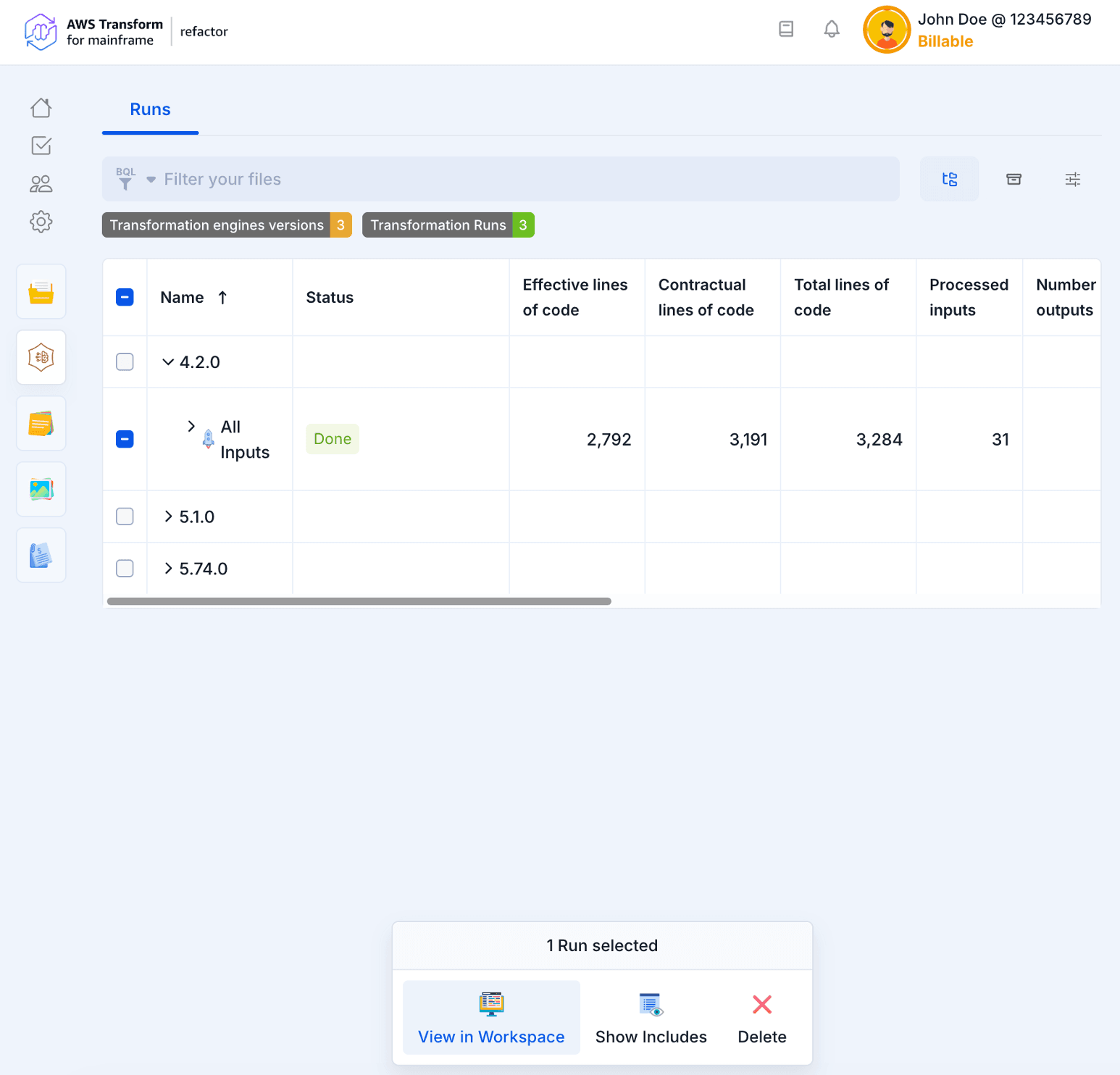Click the horizontal table scrollbar
1120x1075 pixels.
click(x=359, y=601)
